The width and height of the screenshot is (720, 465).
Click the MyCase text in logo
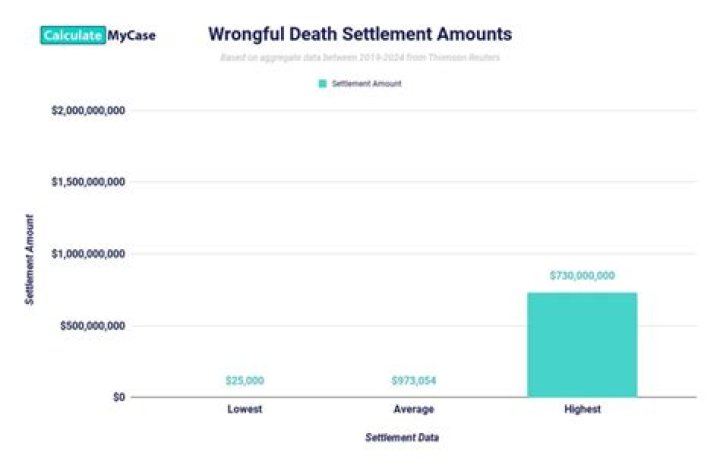(x=131, y=35)
